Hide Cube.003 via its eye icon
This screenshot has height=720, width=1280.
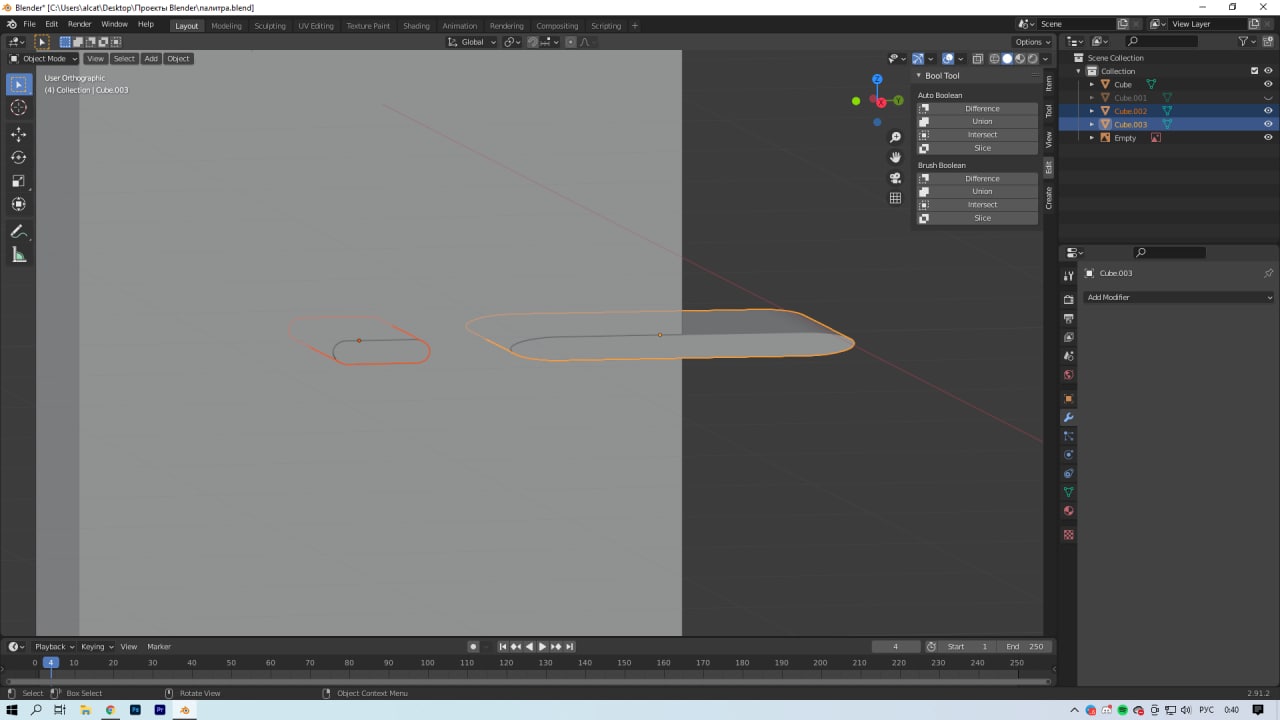coord(1268,124)
